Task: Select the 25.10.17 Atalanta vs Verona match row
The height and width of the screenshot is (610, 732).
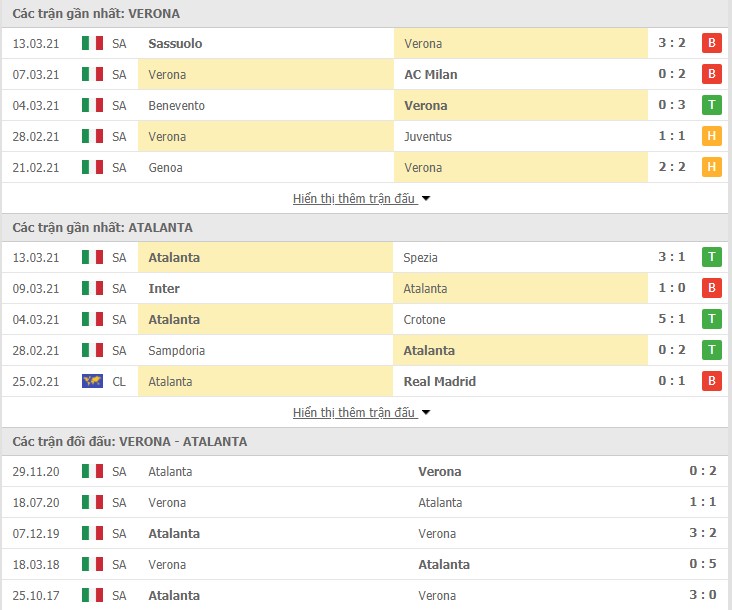Action: 366,595
